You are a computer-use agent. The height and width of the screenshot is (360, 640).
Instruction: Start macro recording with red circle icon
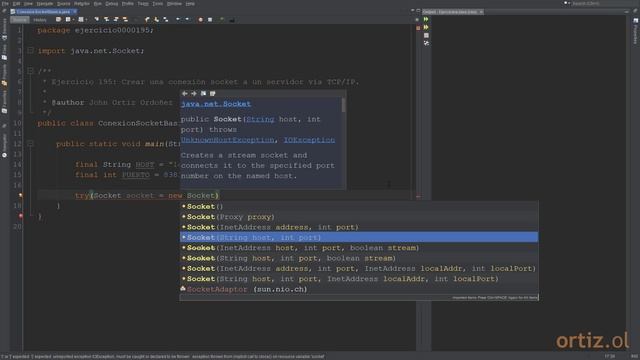click(x=200, y=20)
